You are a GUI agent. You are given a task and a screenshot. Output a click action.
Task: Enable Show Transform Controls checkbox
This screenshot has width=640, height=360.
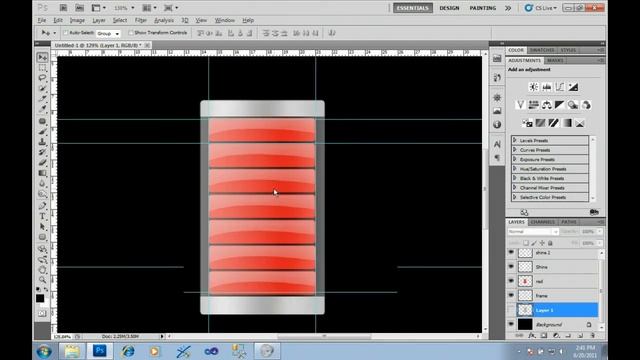(131, 33)
